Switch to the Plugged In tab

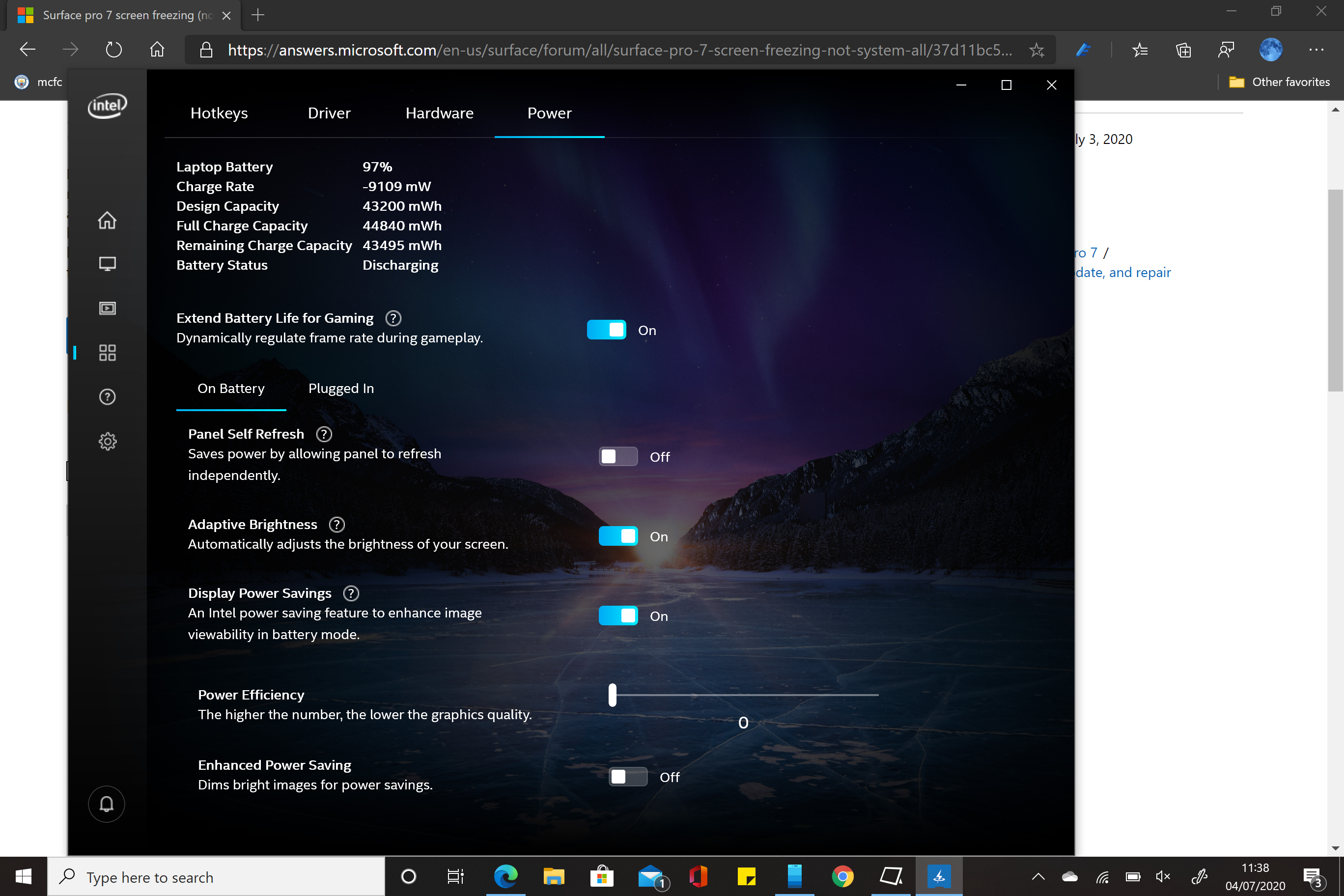point(341,389)
